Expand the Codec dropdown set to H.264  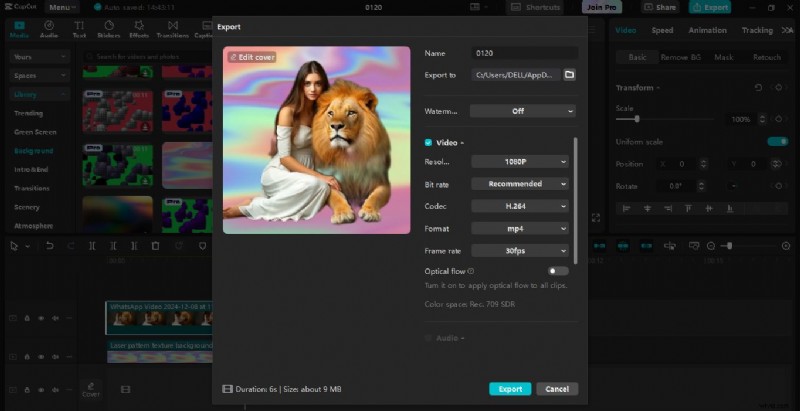click(x=519, y=206)
